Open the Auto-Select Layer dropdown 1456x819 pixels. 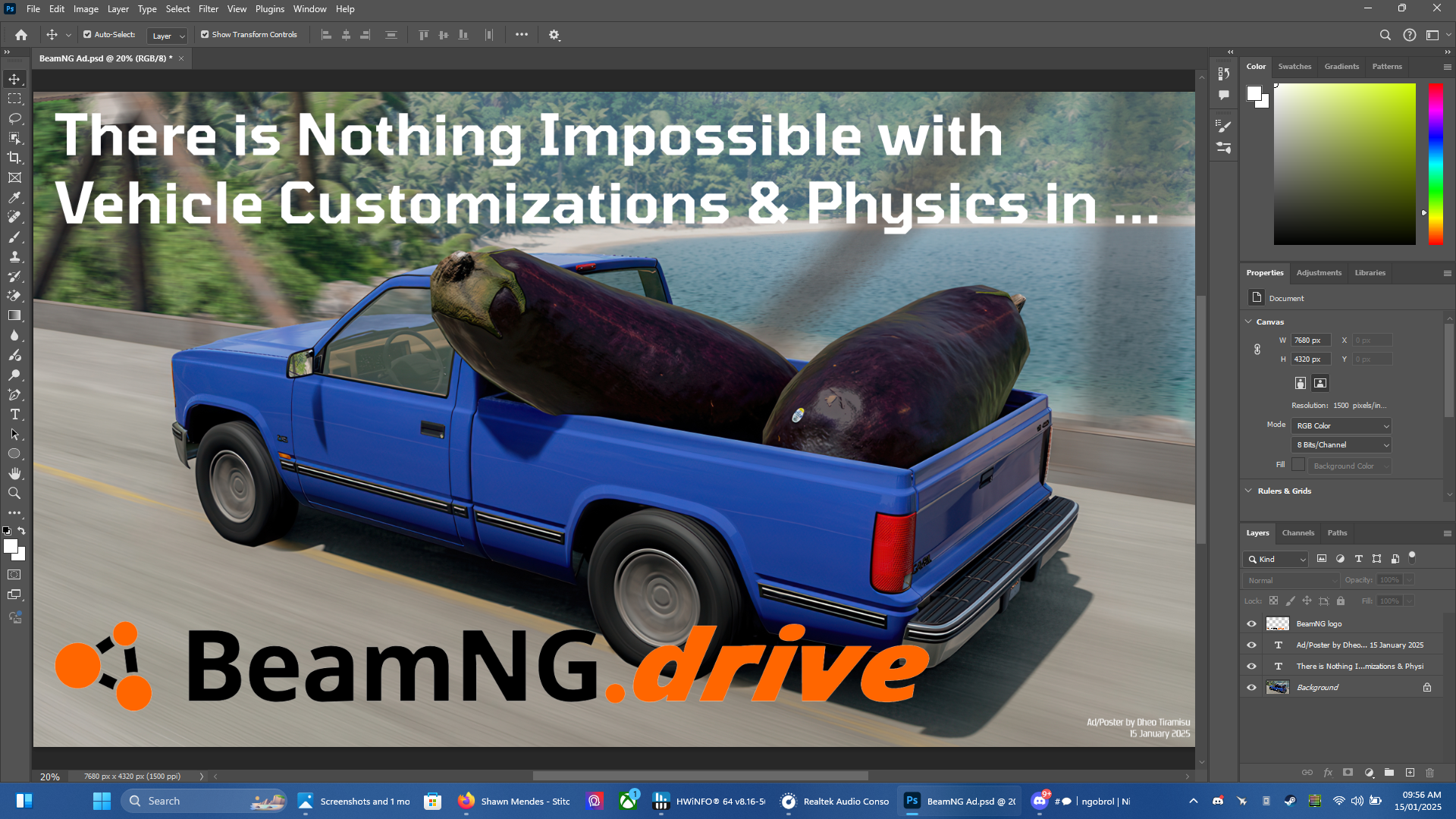pos(167,36)
